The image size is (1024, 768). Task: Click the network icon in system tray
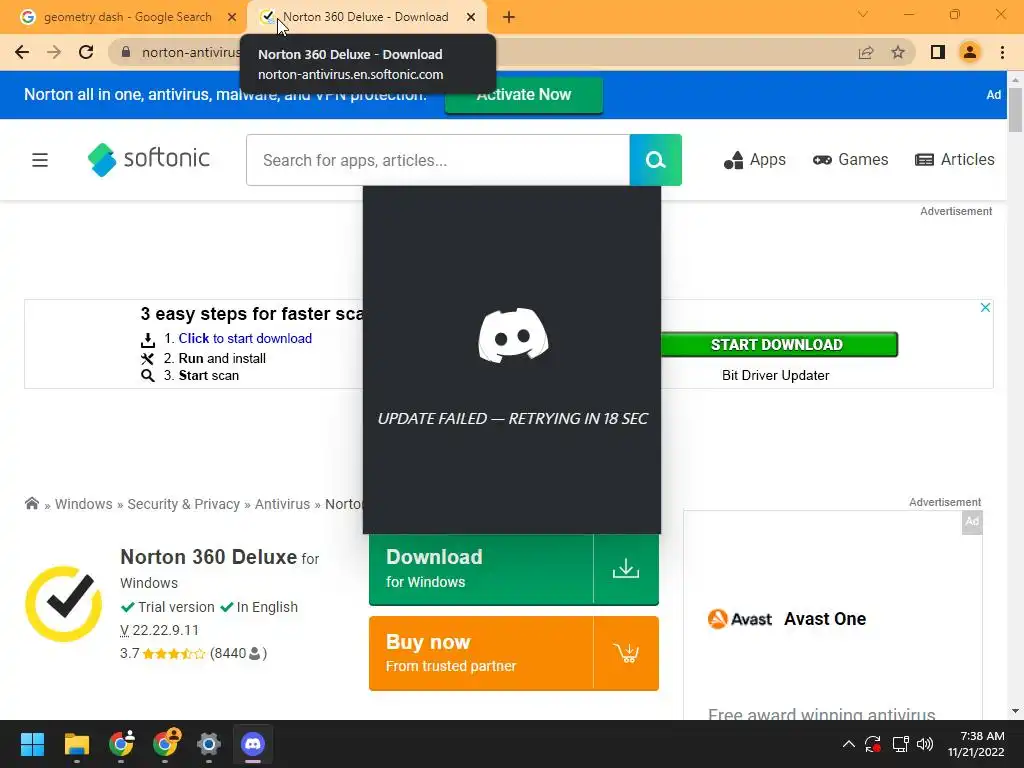point(901,744)
